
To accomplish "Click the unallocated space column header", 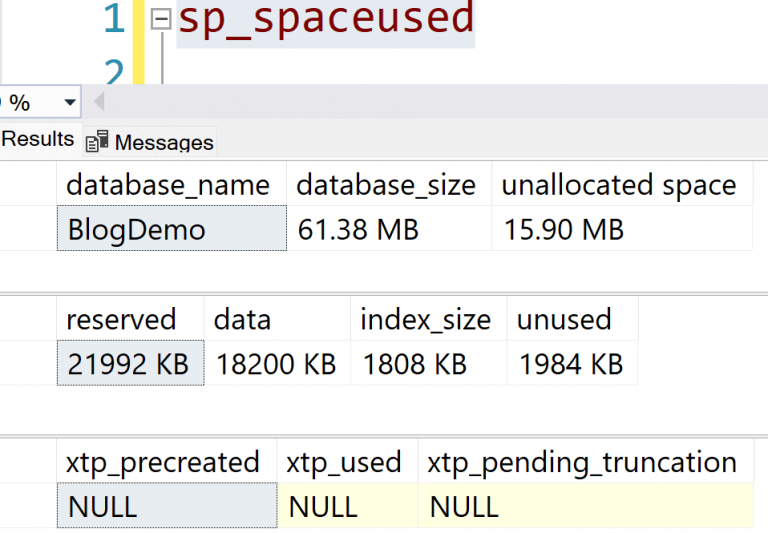I will 619,185.
